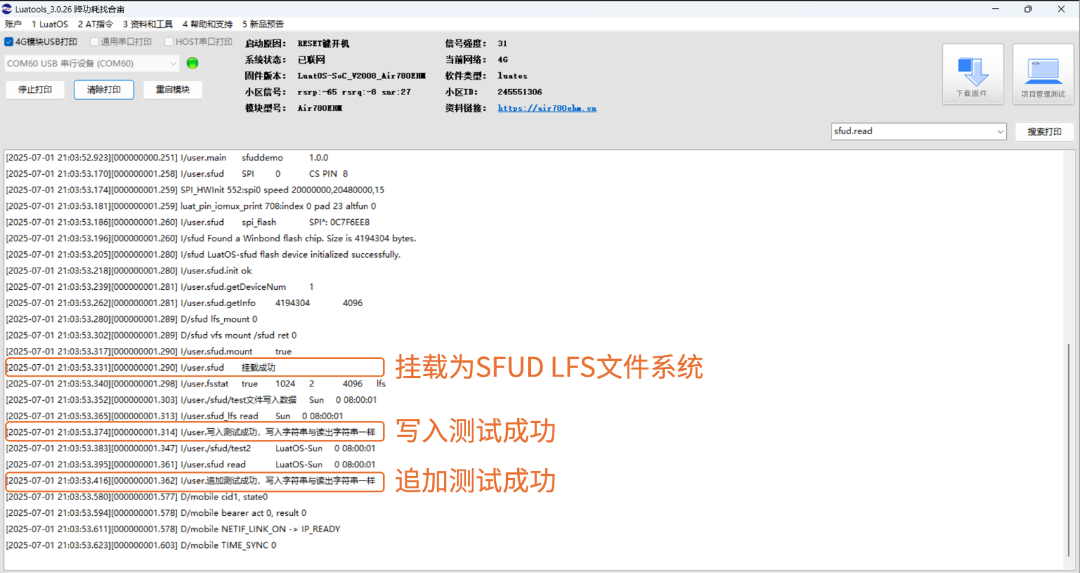Click the 搜索打印 button
The height and width of the screenshot is (573, 1080).
coord(1044,132)
